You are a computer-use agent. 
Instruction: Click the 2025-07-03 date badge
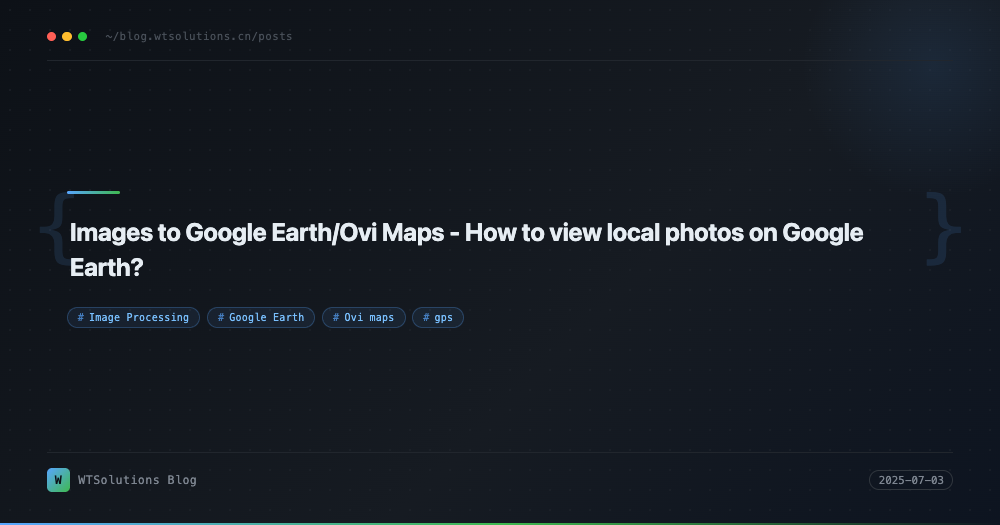pyautogui.click(x=911, y=480)
